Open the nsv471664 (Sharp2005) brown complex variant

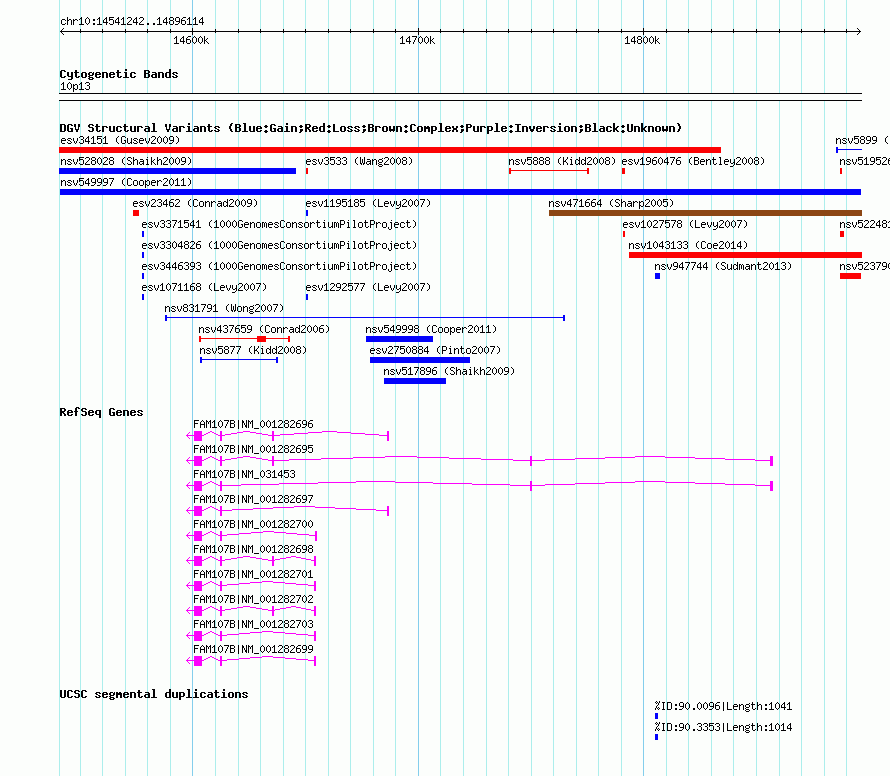point(705,213)
